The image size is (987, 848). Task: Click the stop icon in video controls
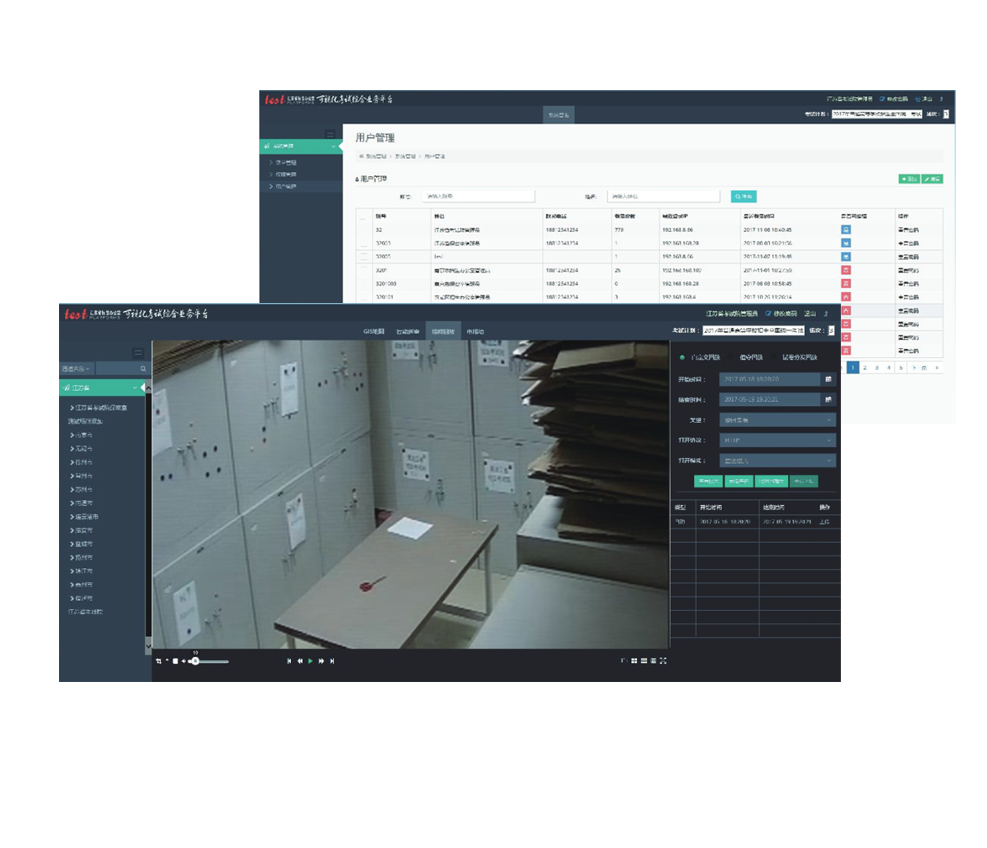click(175, 661)
